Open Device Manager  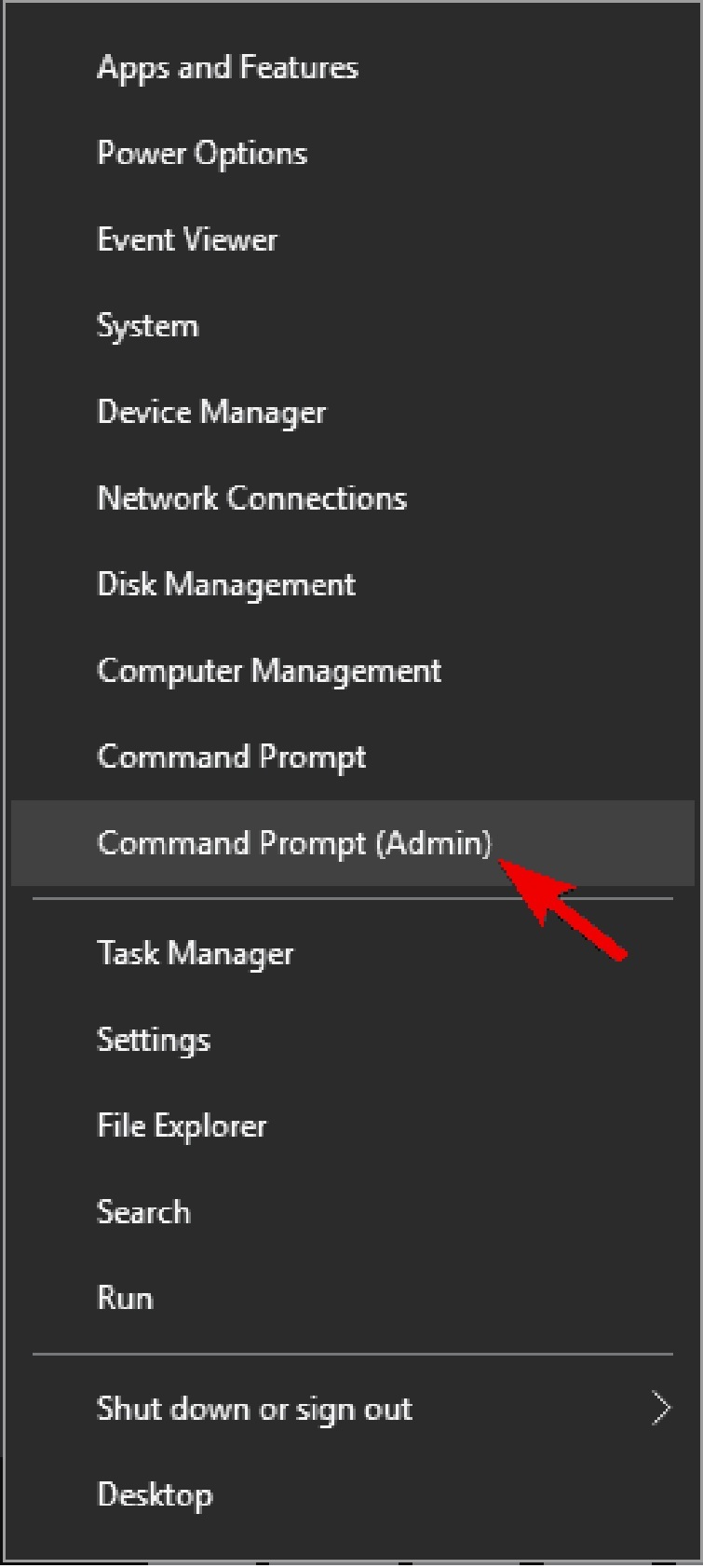(x=211, y=412)
